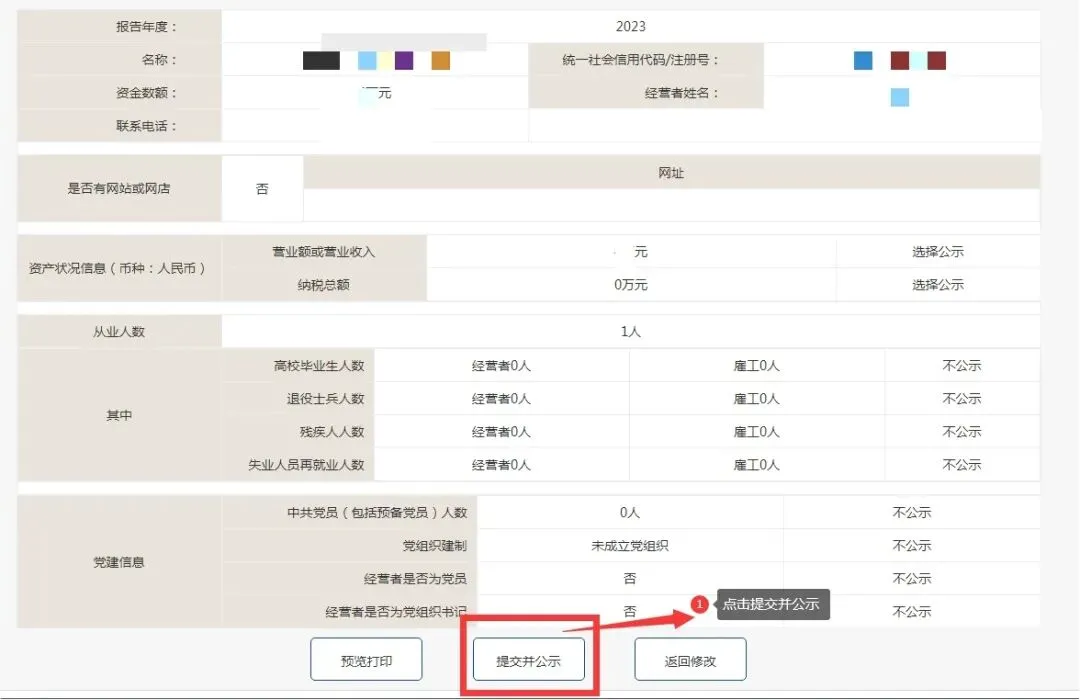Toggle 不公示 for 退役士兵人数 row
This screenshot has height=700, width=1080.
pyautogui.click(x=961, y=398)
